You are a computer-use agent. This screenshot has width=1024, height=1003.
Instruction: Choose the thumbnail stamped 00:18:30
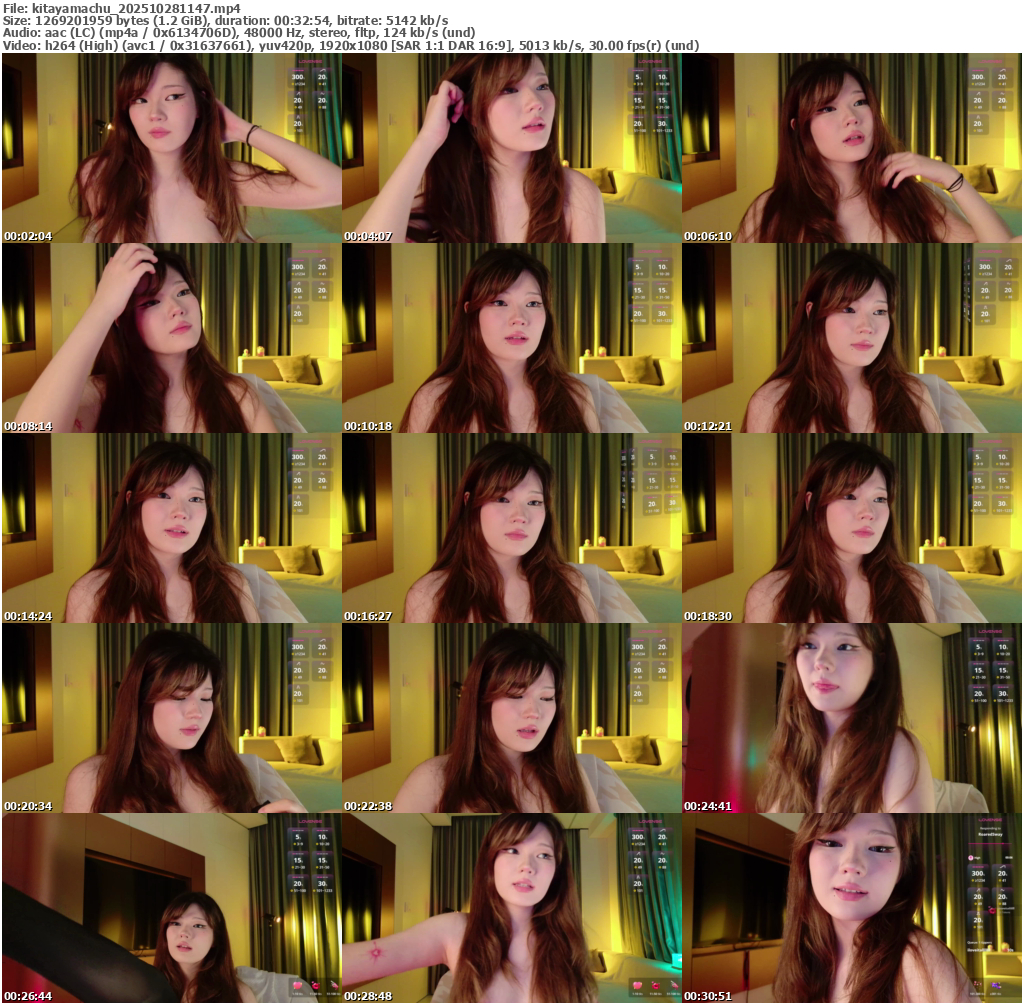click(851, 528)
